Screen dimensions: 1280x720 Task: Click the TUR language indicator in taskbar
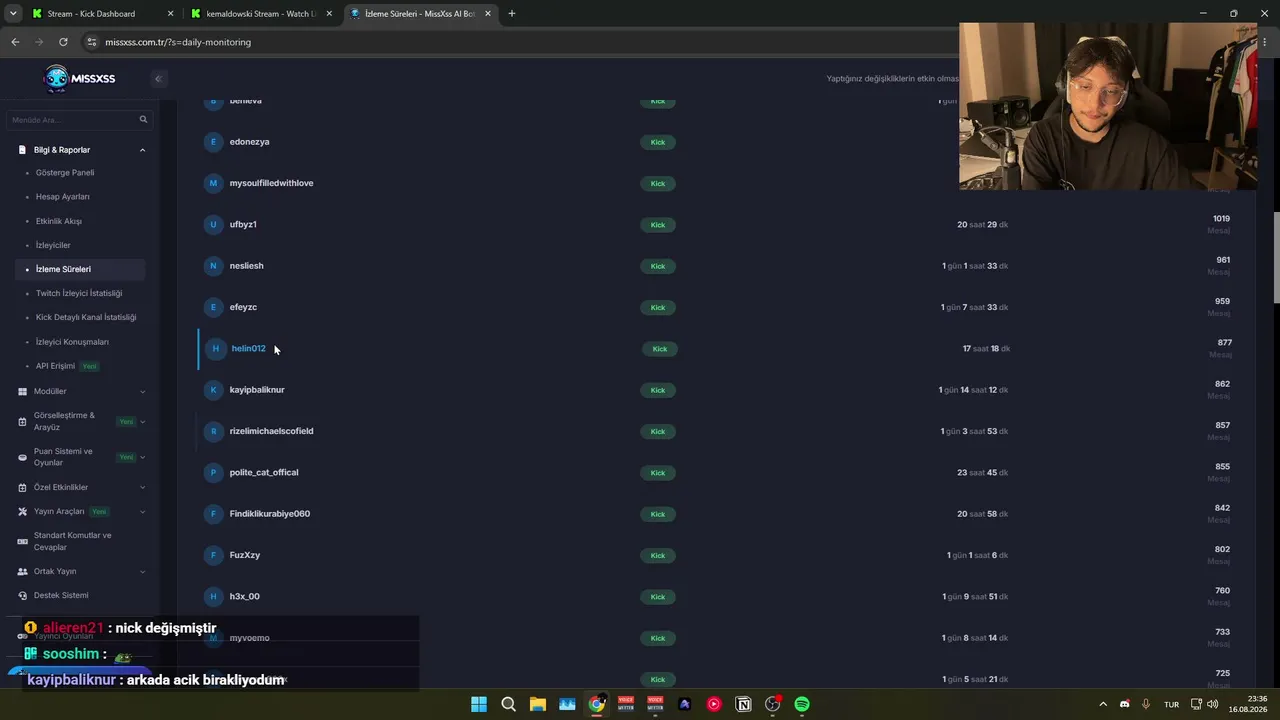[1171, 704]
